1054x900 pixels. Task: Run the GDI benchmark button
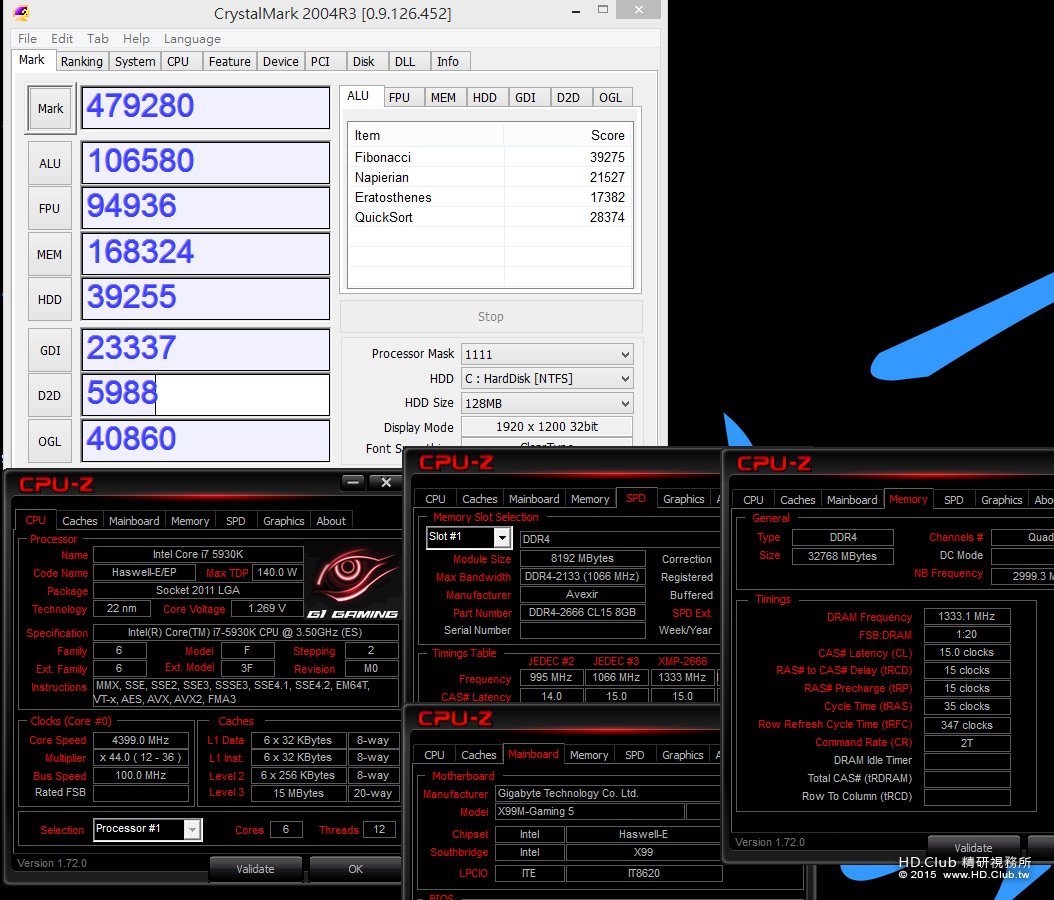click(x=50, y=350)
